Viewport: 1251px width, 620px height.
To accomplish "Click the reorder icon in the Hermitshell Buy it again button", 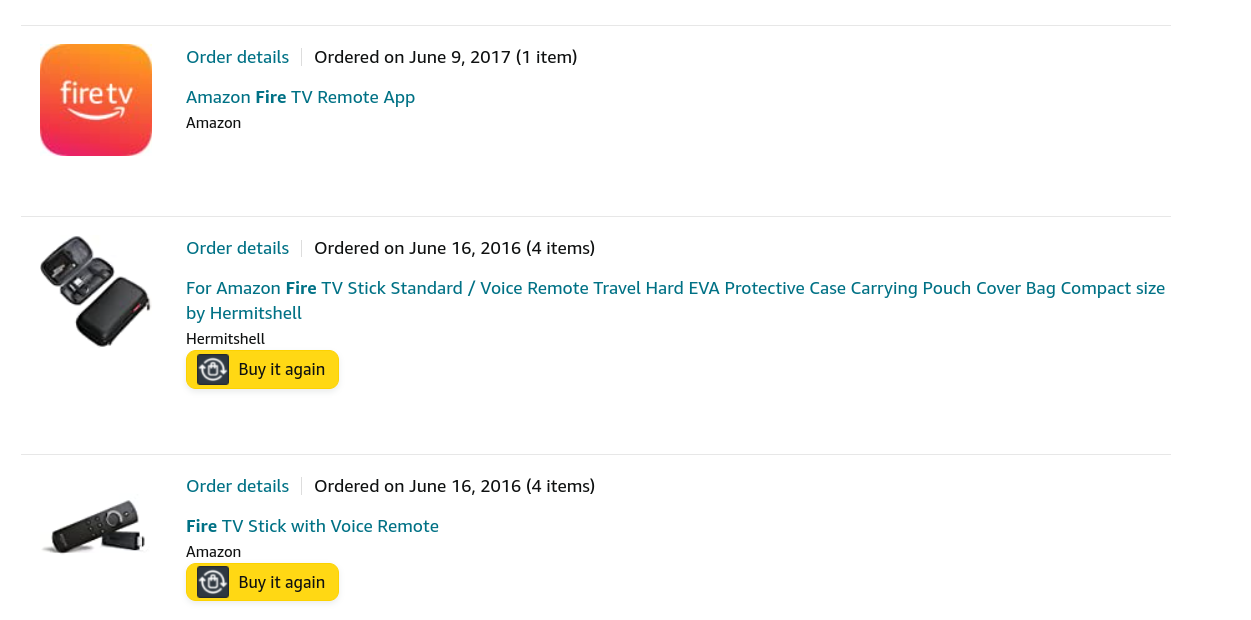I will (x=213, y=370).
